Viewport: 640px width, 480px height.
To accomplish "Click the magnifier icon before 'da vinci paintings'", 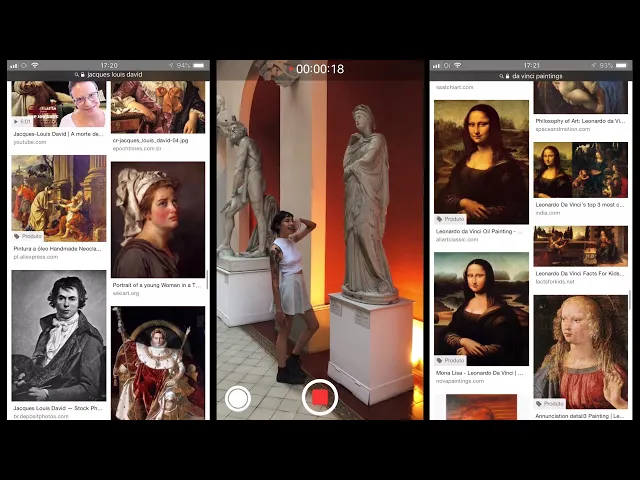I will click(501, 76).
